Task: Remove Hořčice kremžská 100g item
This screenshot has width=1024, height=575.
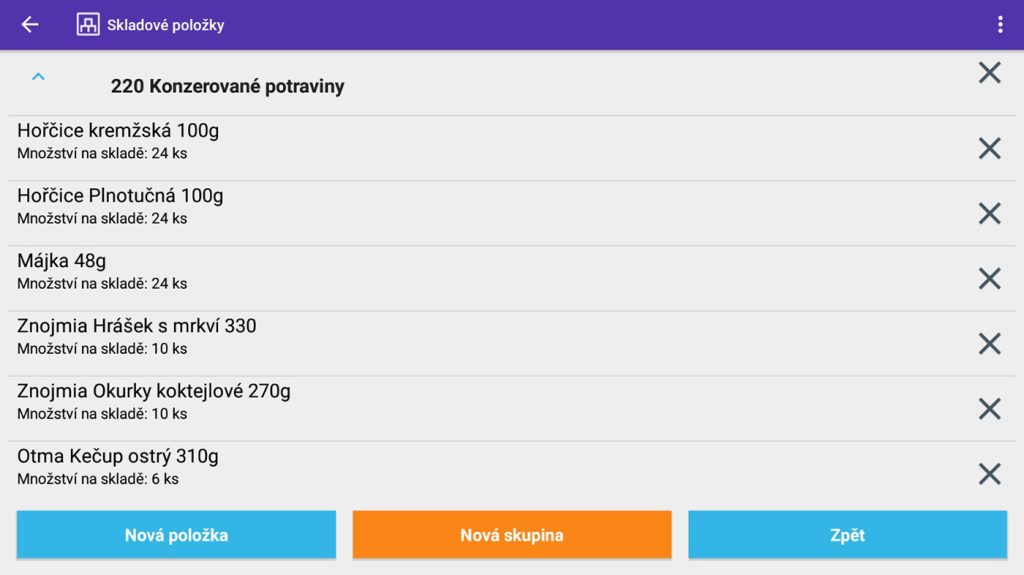Action: pyautogui.click(x=989, y=148)
